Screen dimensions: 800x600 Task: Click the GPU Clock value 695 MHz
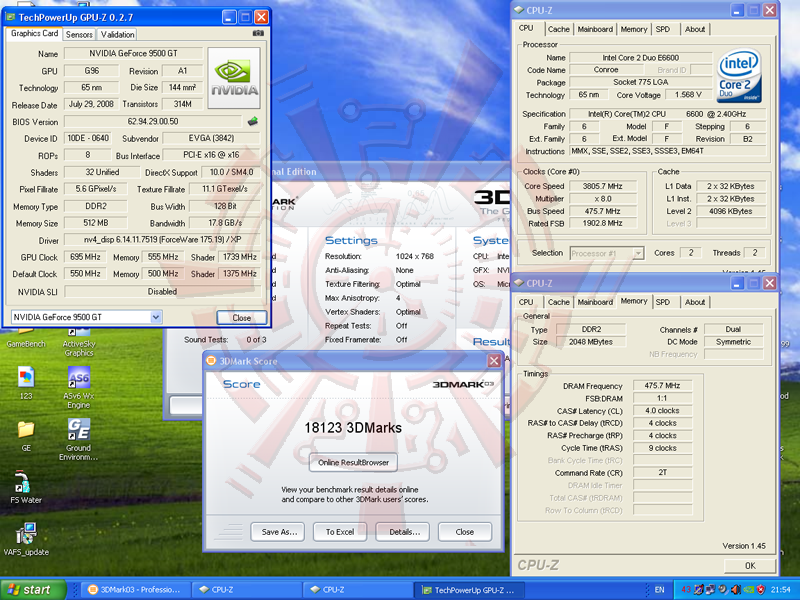tap(85, 257)
